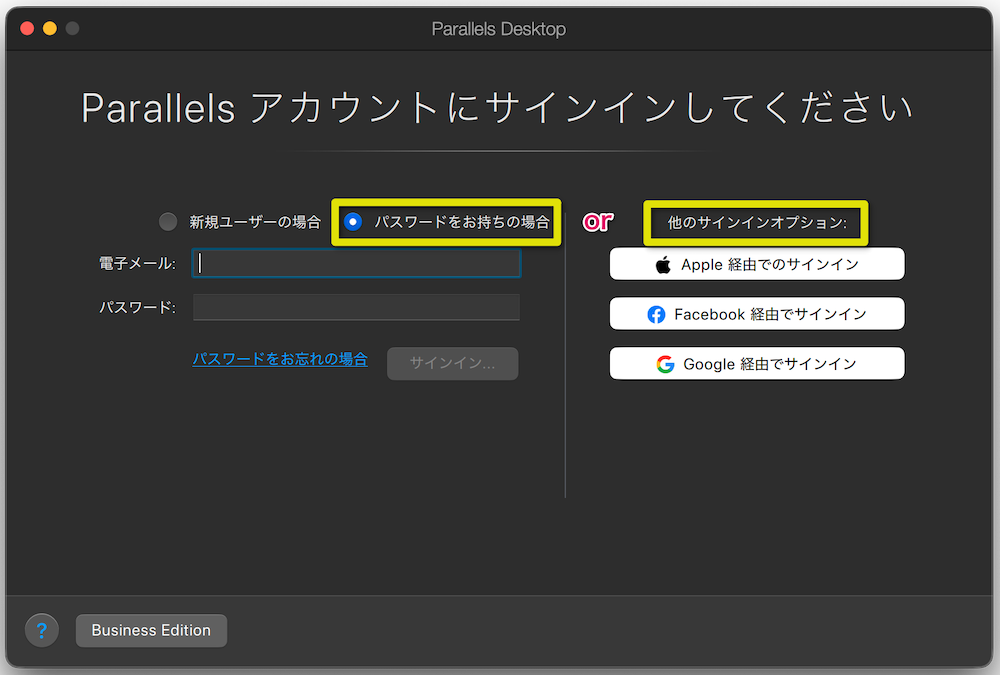The image size is (1000, 675).
Task: Focus the 電子メール email input field
Action: (356, 263)
